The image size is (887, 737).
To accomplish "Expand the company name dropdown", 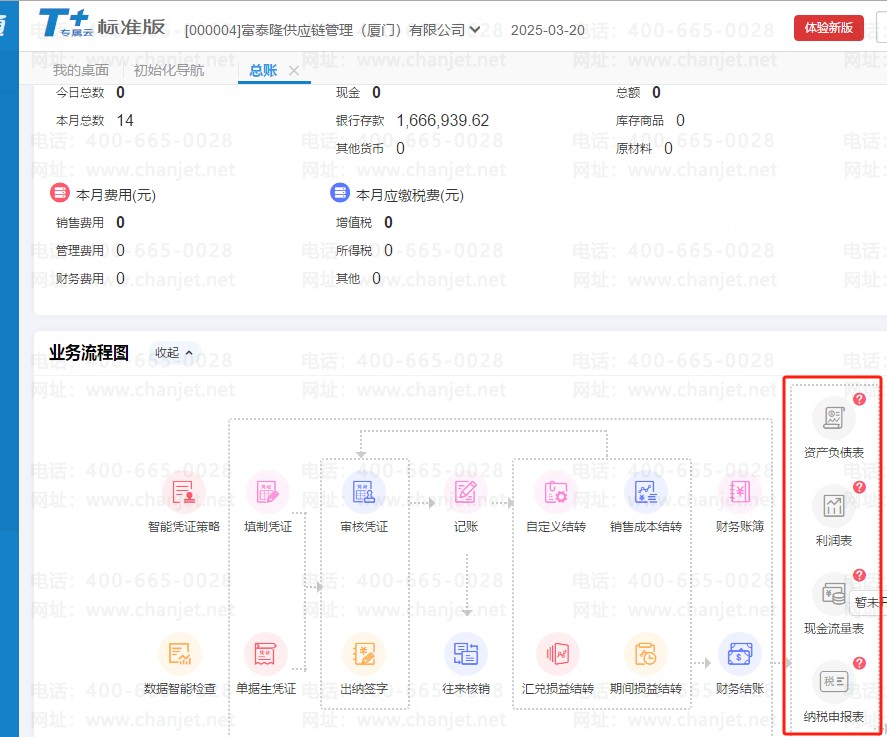I will [474, 30].
